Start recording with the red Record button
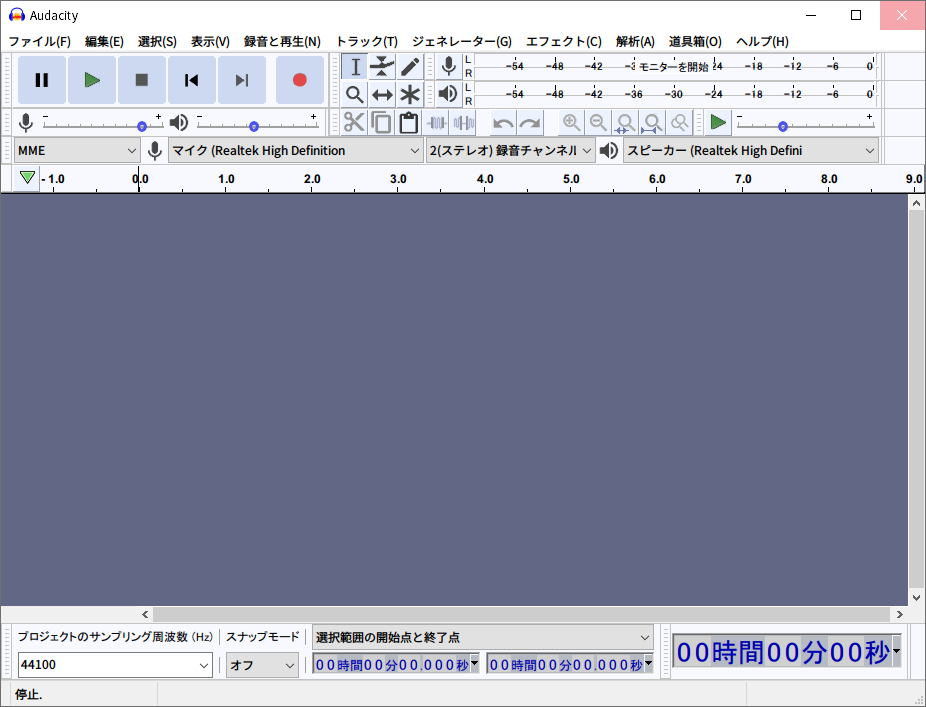The image size is (926, 707). coord(299,80)
